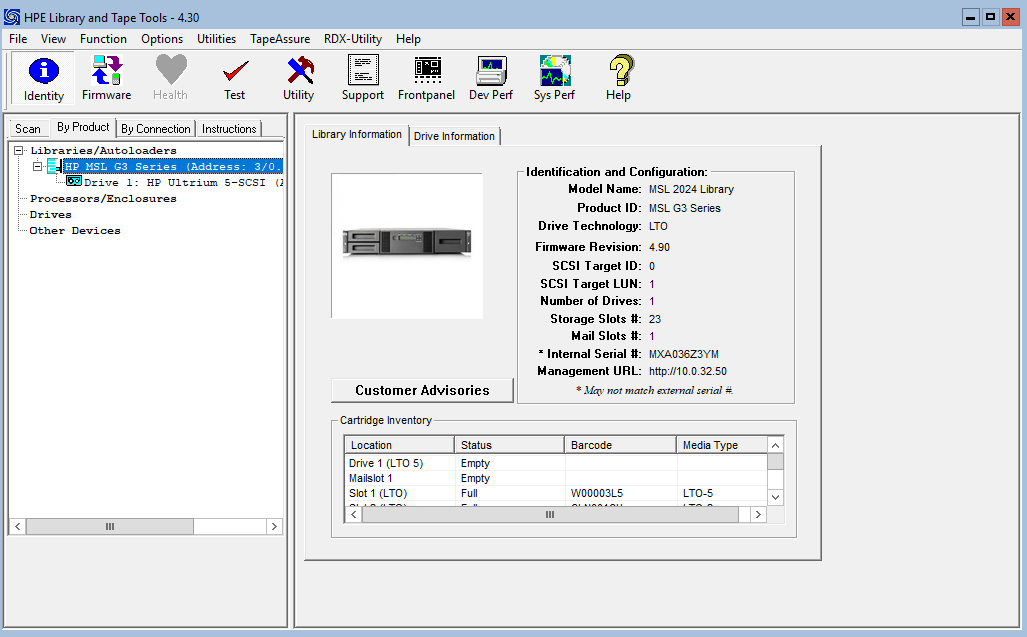The width and height of the screenshot is (1027, 637).
Task: Click the Customer Advisories button
Action: pos(422,390)
